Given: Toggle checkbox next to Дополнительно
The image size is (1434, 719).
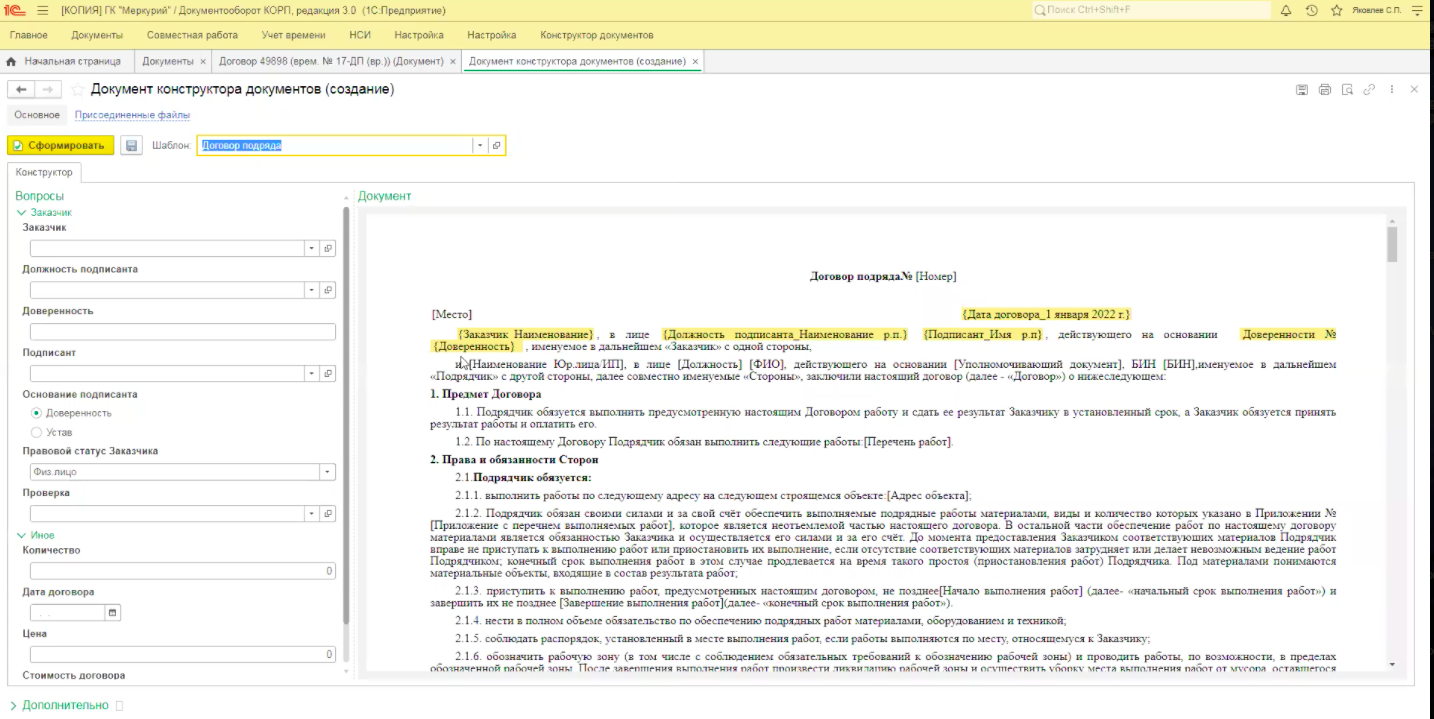Looking at the screenshot, I should point(120,705).
